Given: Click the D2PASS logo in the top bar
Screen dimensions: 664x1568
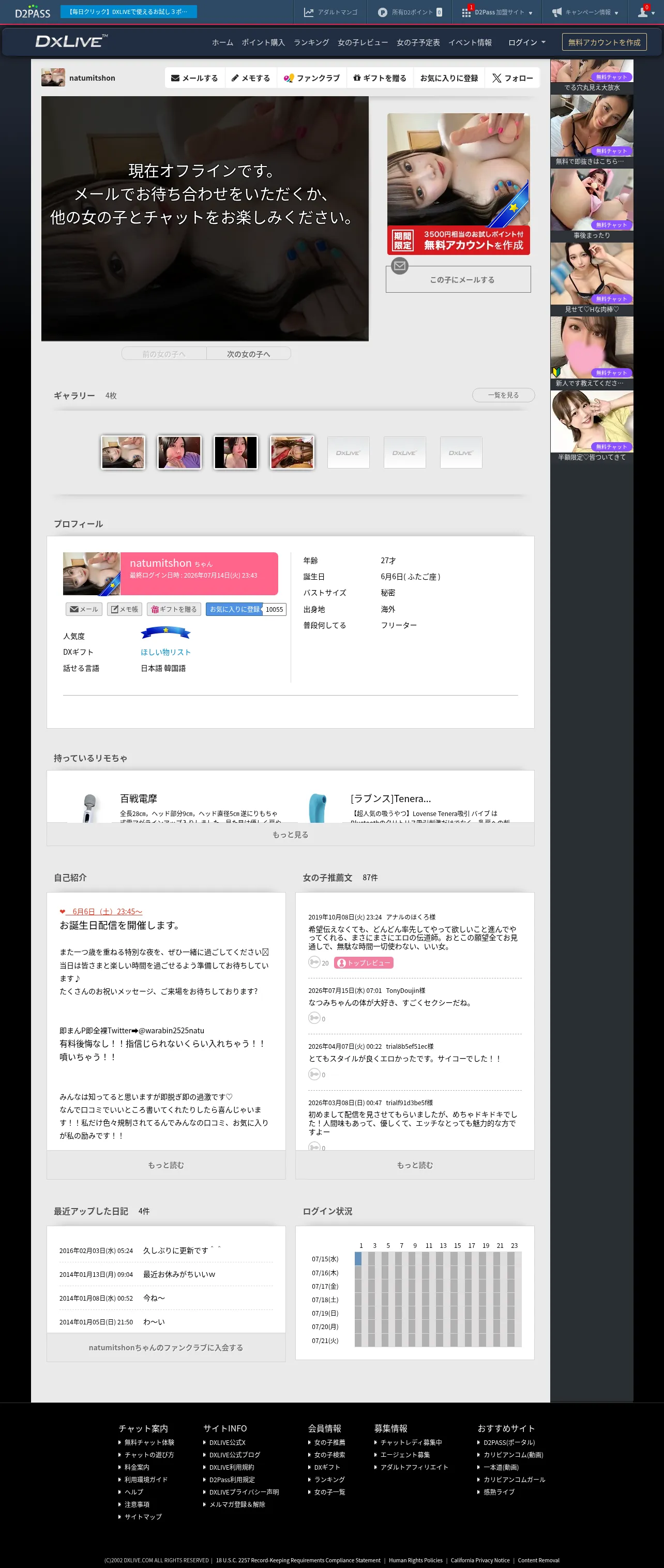Looking at the screenshot, I should tap(33, 11).
